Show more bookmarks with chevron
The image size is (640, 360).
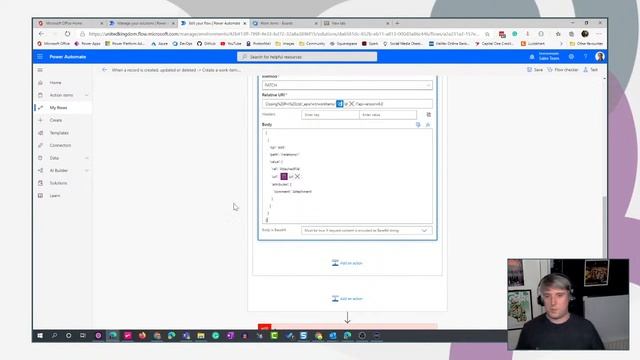point(561,44)
